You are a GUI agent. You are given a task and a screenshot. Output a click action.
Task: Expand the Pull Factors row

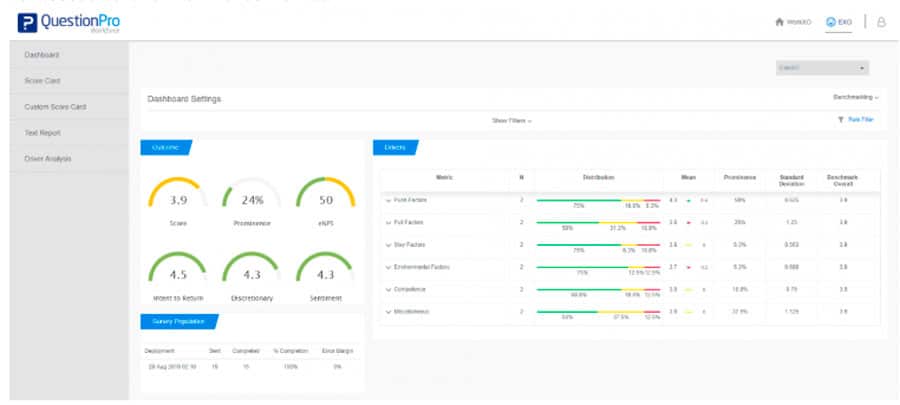click(388, 222)
